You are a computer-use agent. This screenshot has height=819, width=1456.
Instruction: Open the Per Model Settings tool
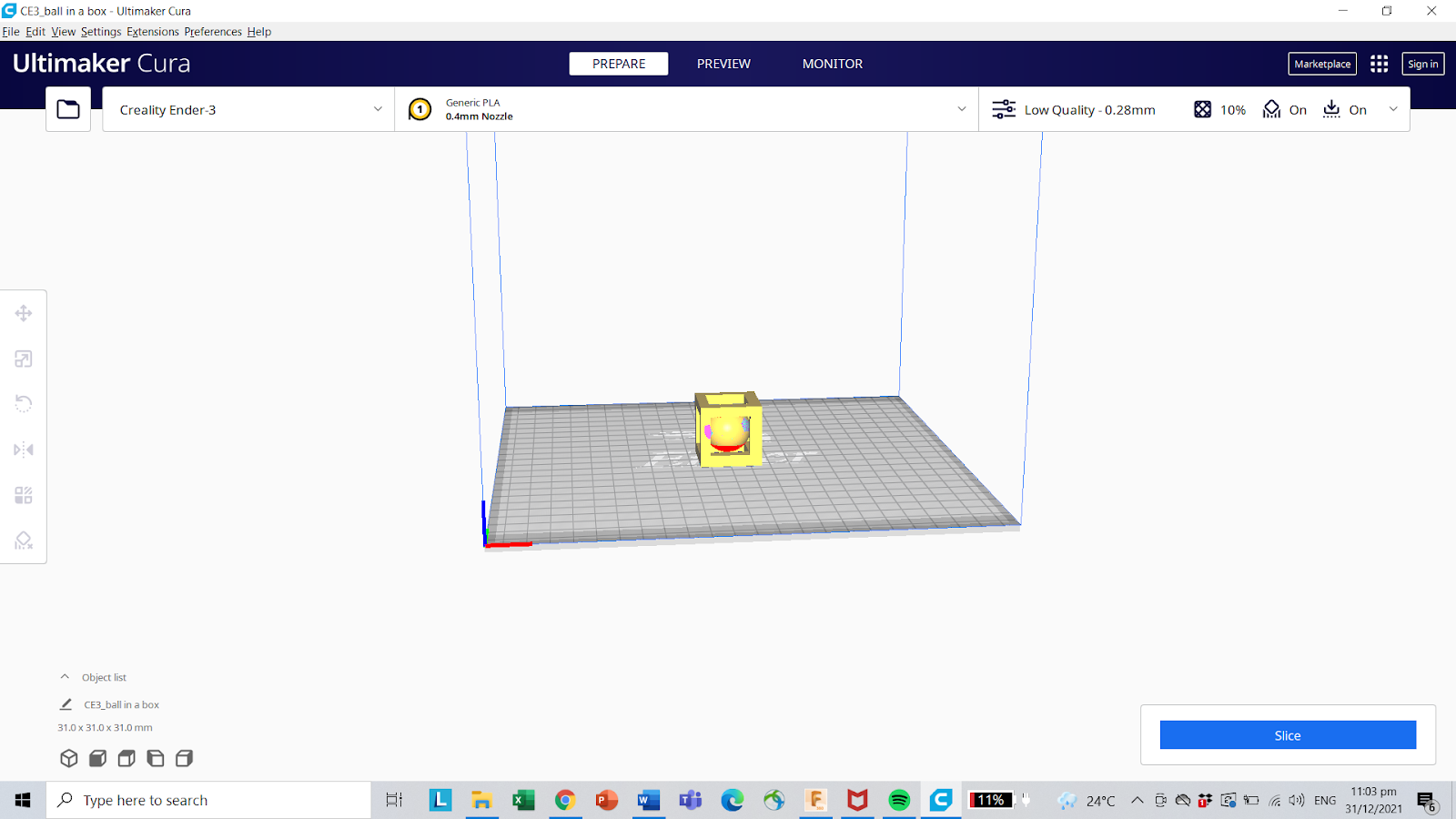pyautogui.click(x=24, y=495)
